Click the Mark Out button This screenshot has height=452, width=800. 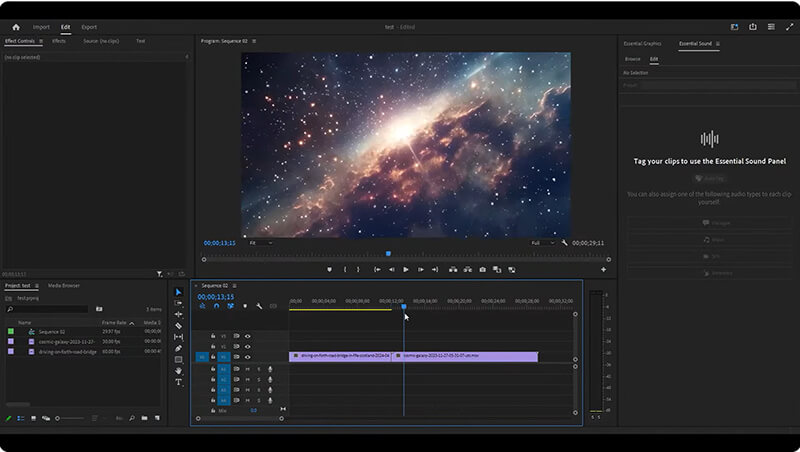(x=358, y=269)
